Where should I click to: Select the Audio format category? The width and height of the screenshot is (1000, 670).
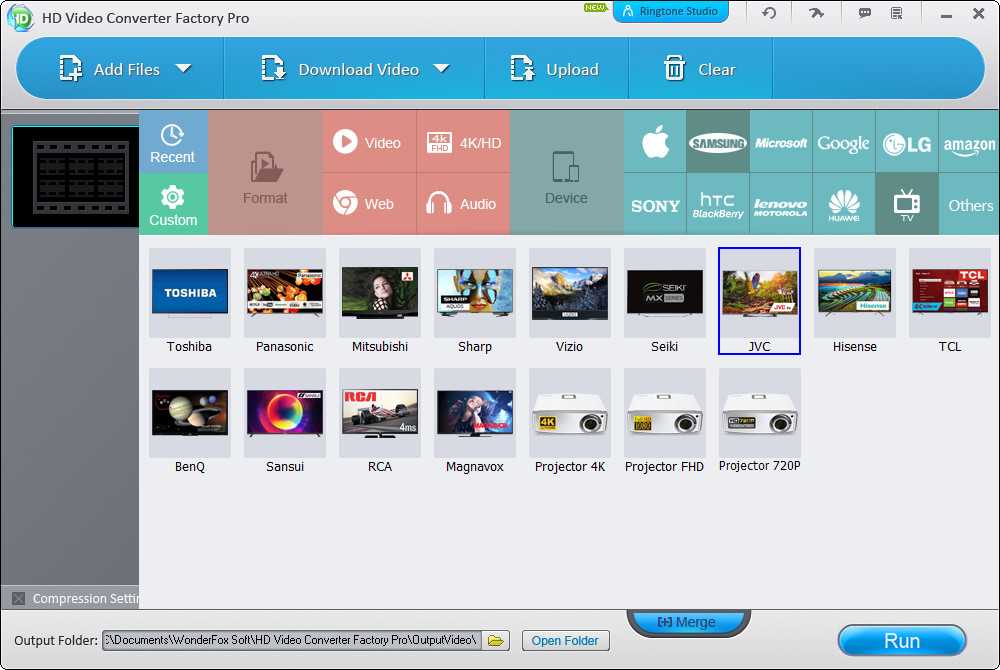[x=463, y=204]
